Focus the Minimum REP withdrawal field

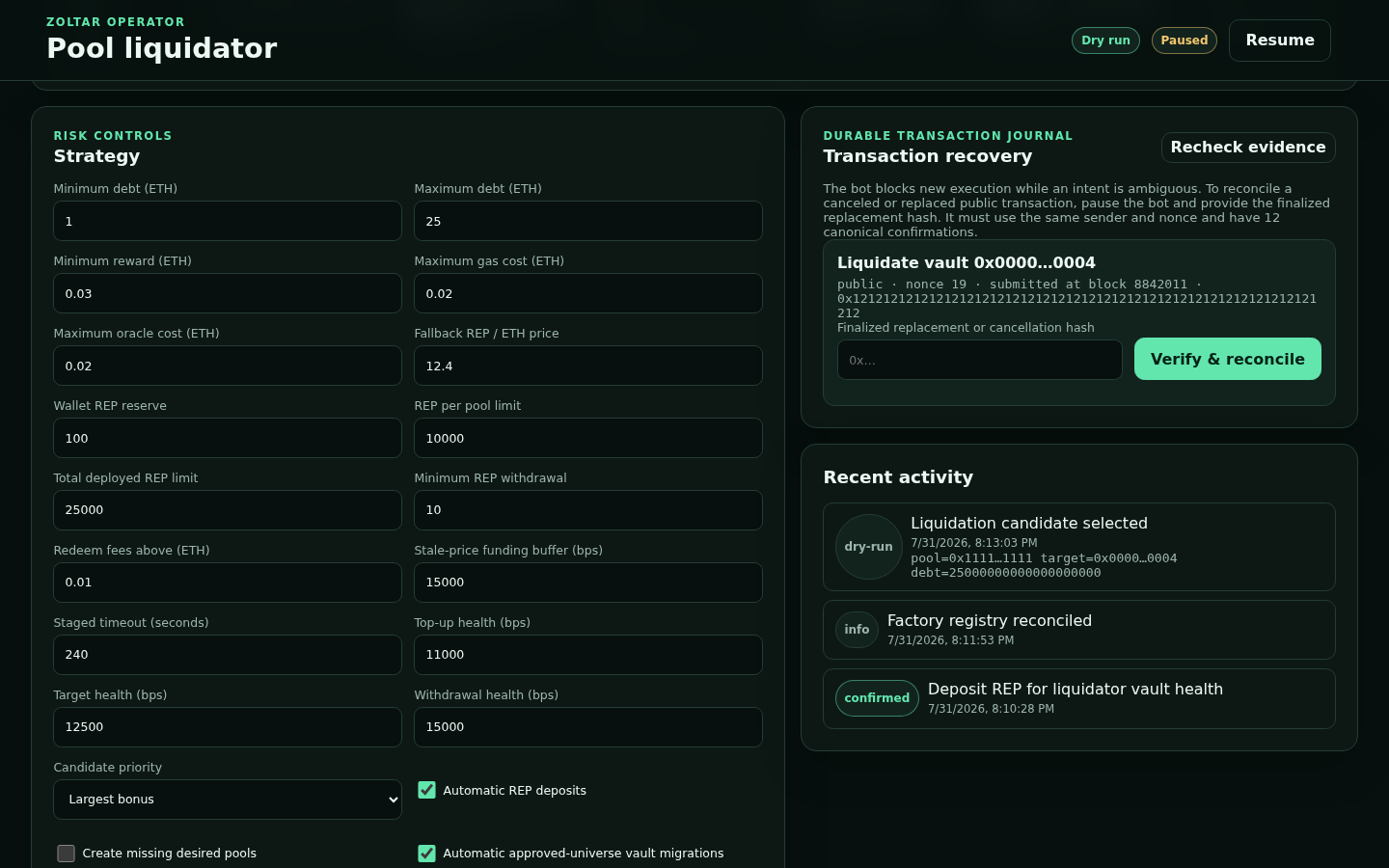pyautogui.click(x=588, y=510)
